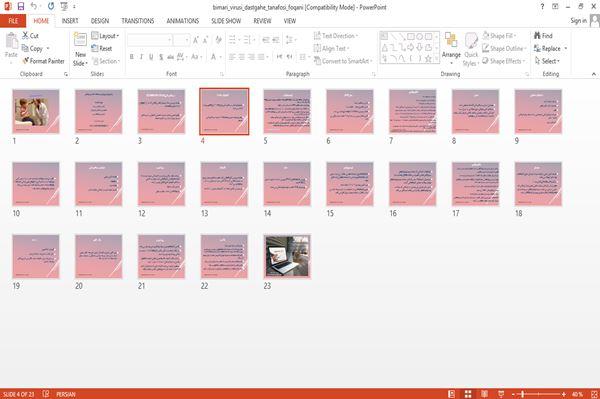This screenshot has width=600, height=399.
Task: Click the Undo arrow icon
Action: point(34,6)
